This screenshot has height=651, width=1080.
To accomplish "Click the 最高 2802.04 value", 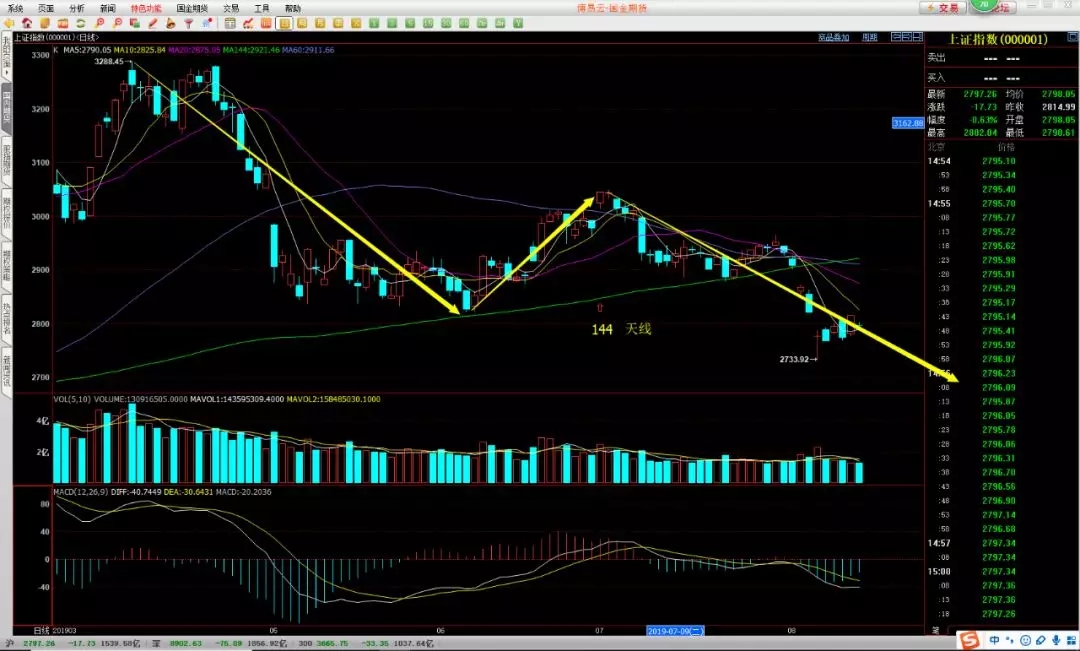I will 980,132.
